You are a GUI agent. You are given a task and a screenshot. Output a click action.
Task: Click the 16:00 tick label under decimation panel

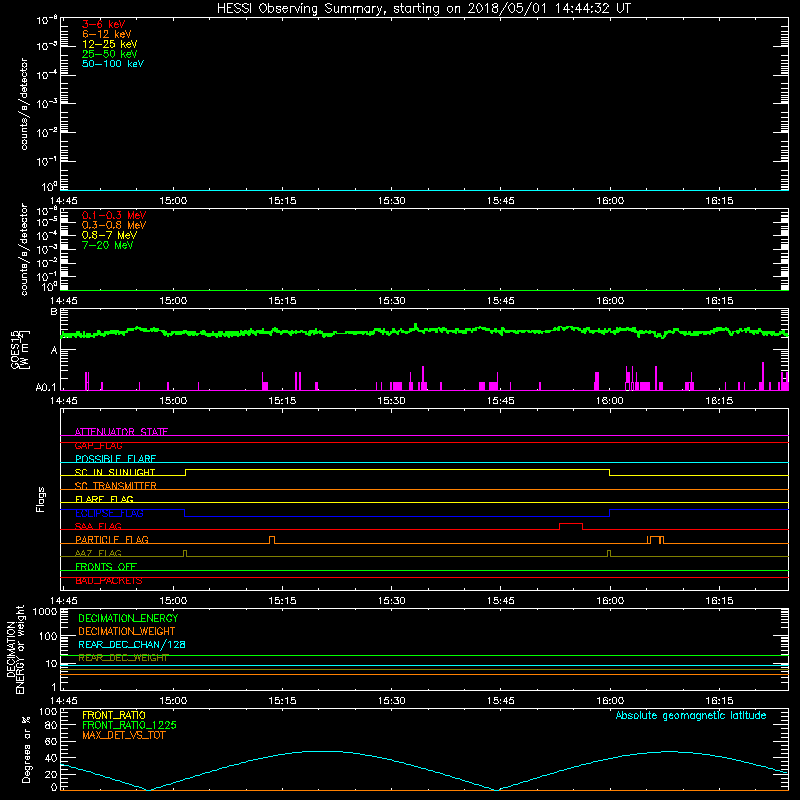pos(610,701)
